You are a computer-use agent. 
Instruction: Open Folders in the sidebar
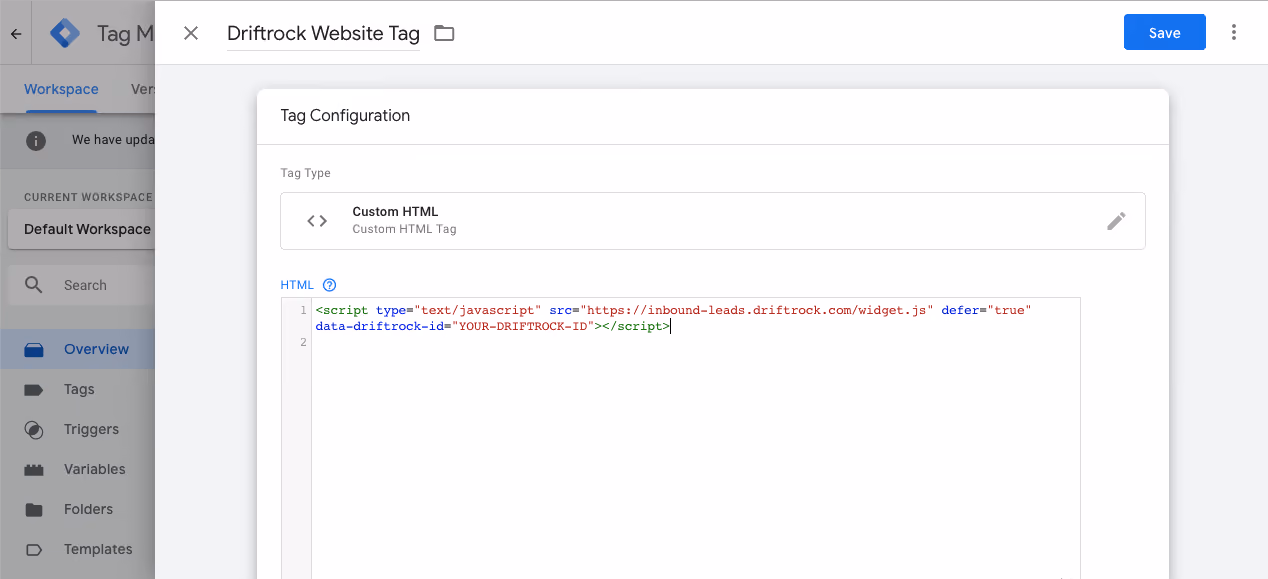77,509
